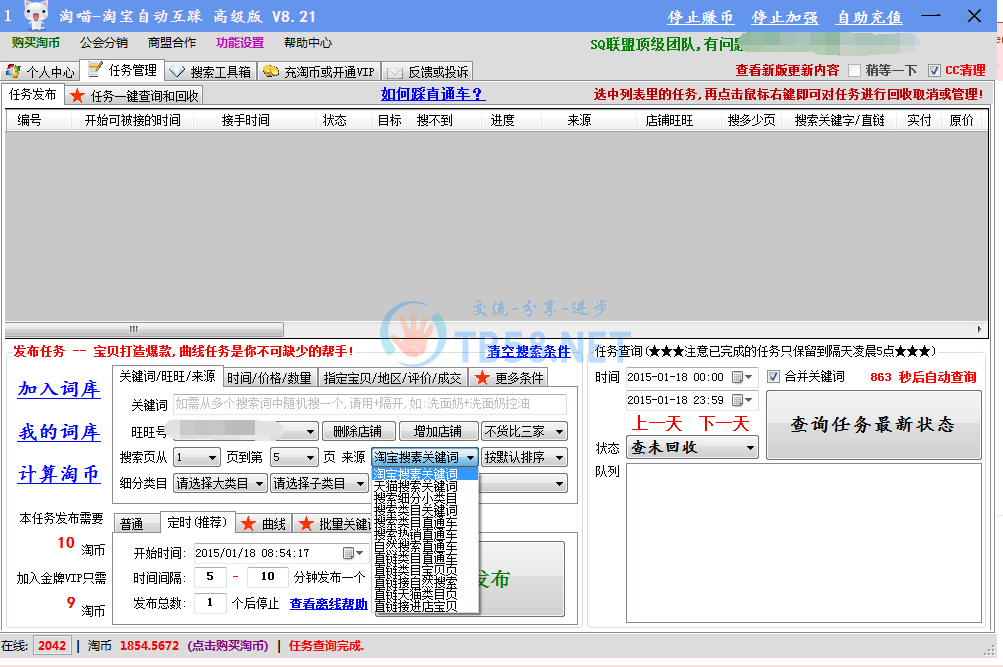Open calendar picker for 开始时间 field
The image size is (1003, 667).
click(352, 553)
